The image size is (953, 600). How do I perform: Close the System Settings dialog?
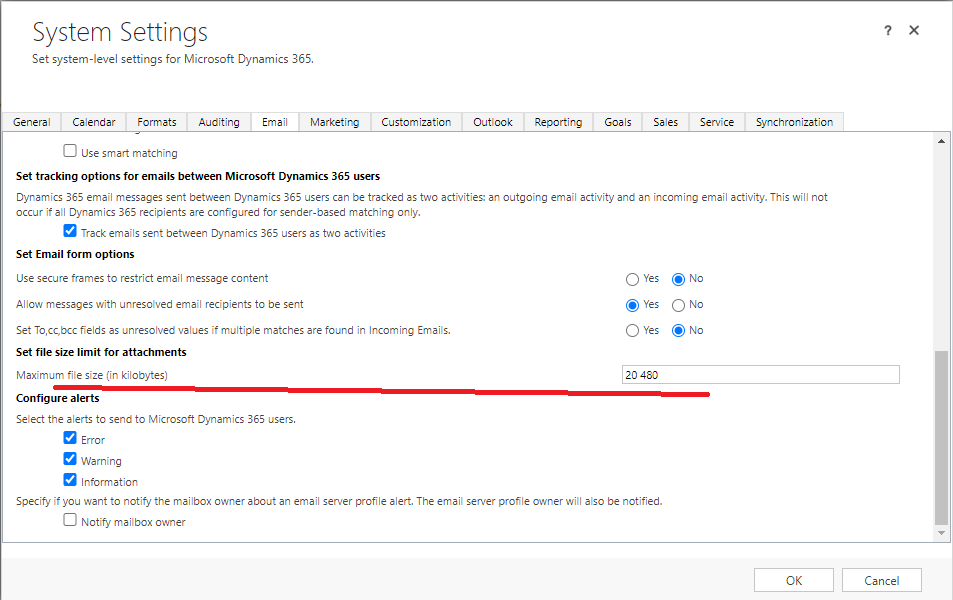[x=913, y=30]
